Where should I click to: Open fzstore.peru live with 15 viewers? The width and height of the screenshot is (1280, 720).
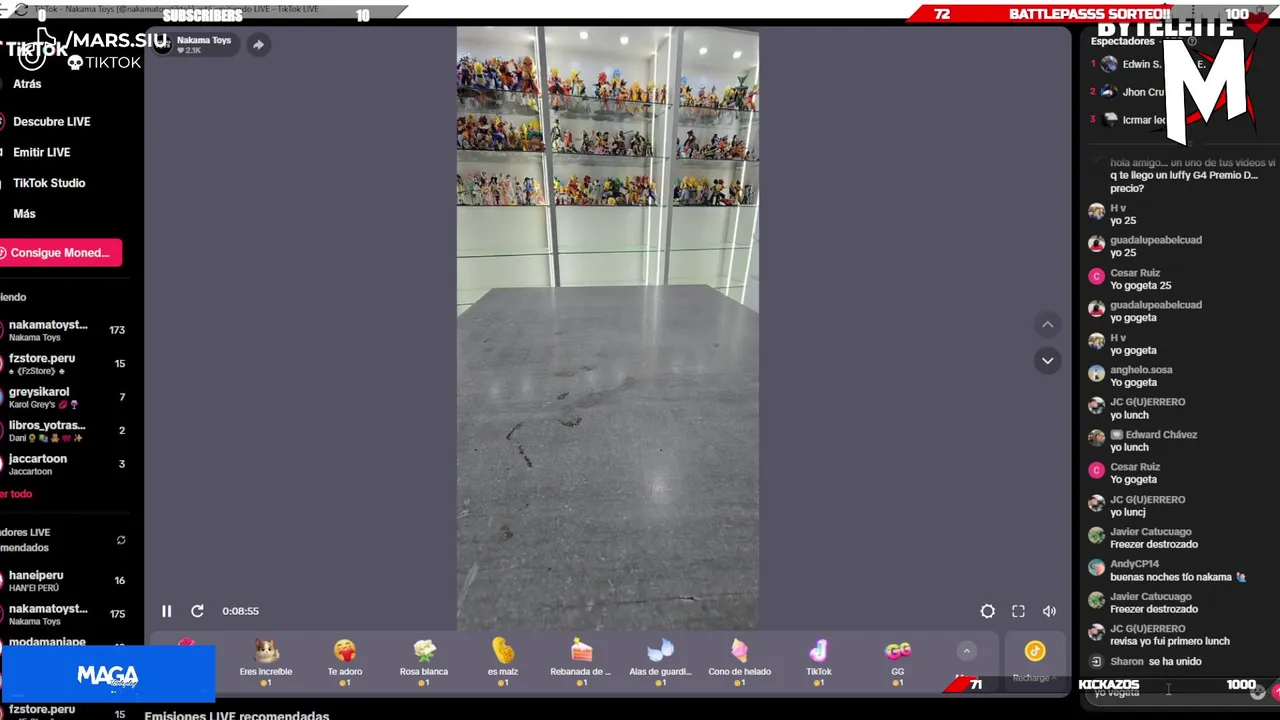[x=65, y=364]
